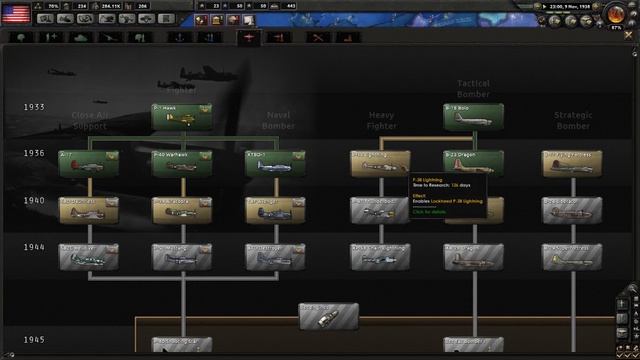This screenshot has width=640, height=360.
Task: Click the building alert icon with exclamation mark
Action: click(217, 20)
